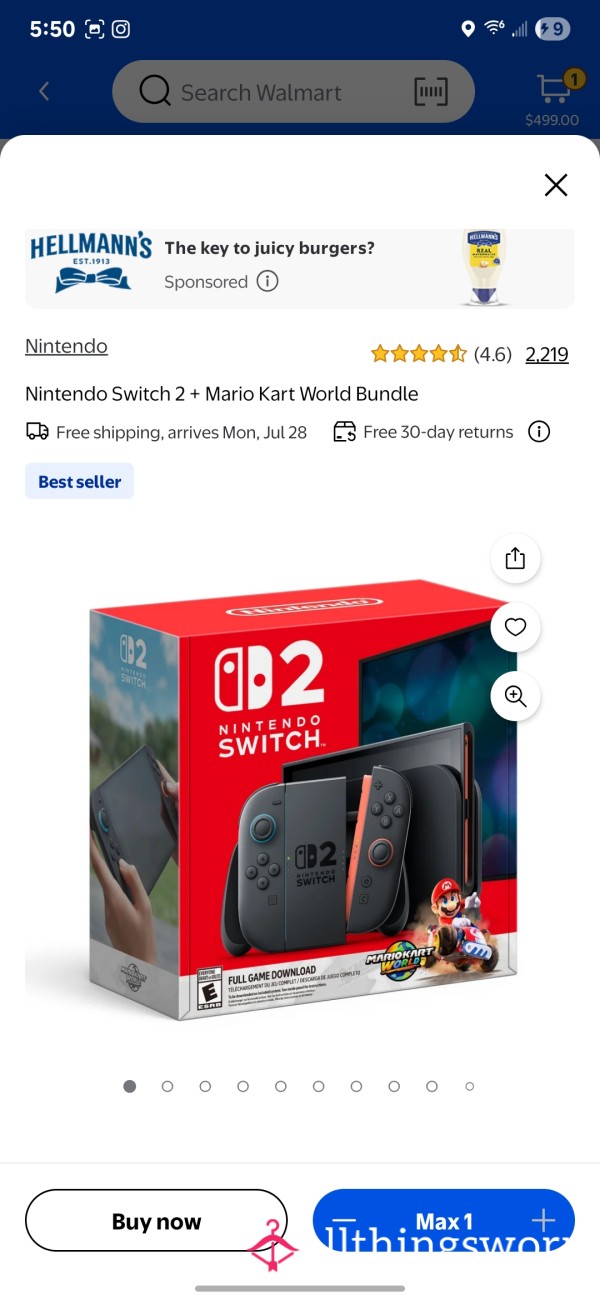Share this product via share icon

(x=516, y=558)
